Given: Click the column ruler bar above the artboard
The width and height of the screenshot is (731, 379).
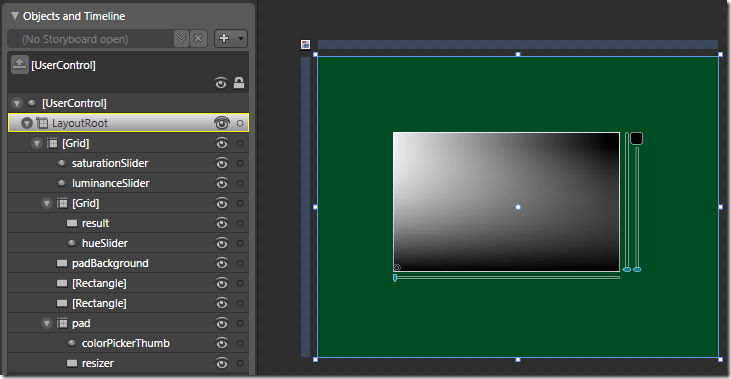Looking at the screenshot, I should click(518, 44).
